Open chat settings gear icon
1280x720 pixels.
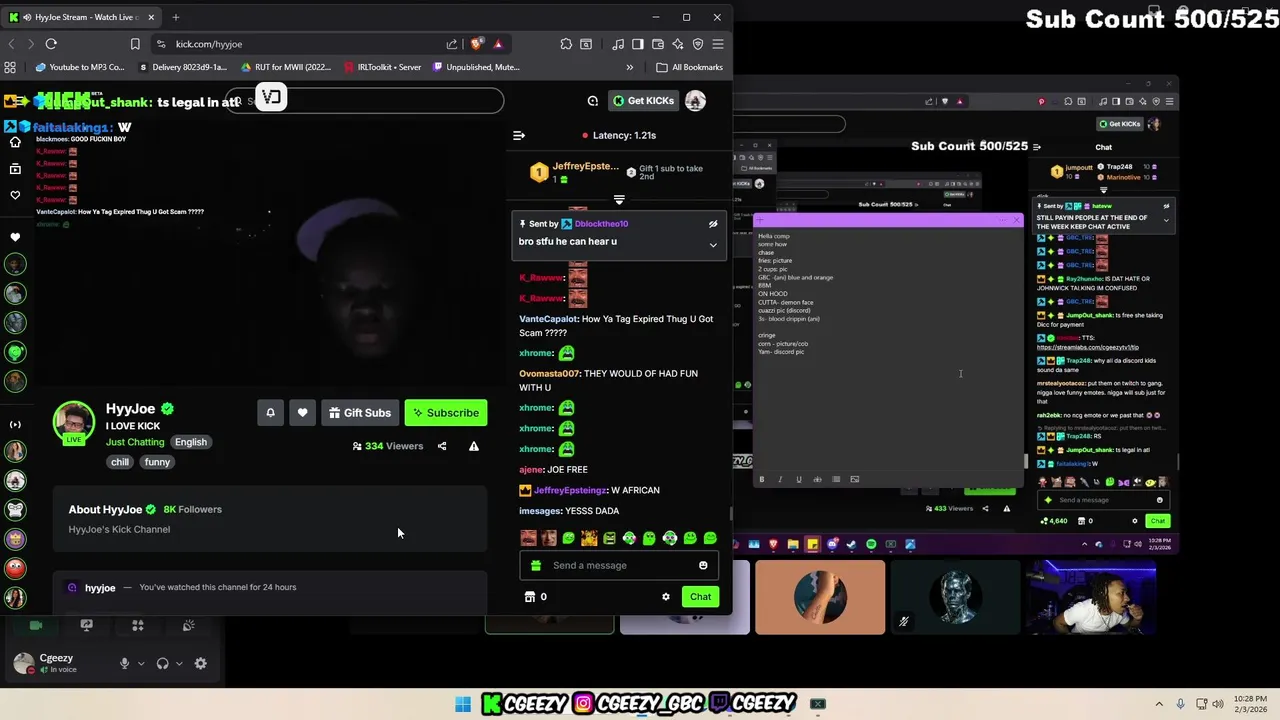(x=666, y=597)
